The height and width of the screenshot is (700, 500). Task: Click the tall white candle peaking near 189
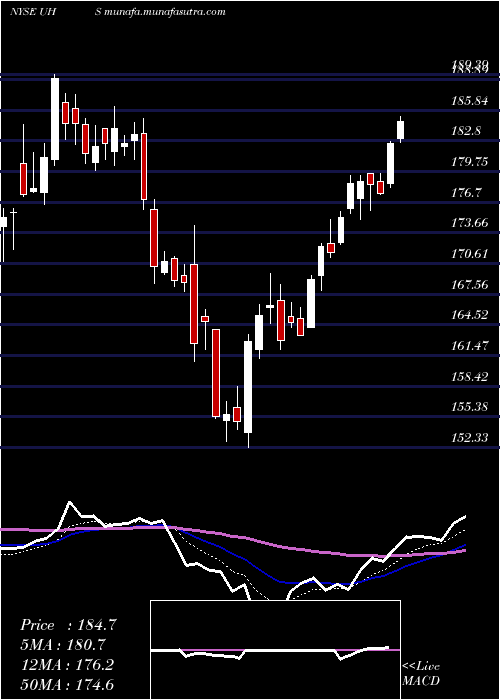click(x=55, y=119)
